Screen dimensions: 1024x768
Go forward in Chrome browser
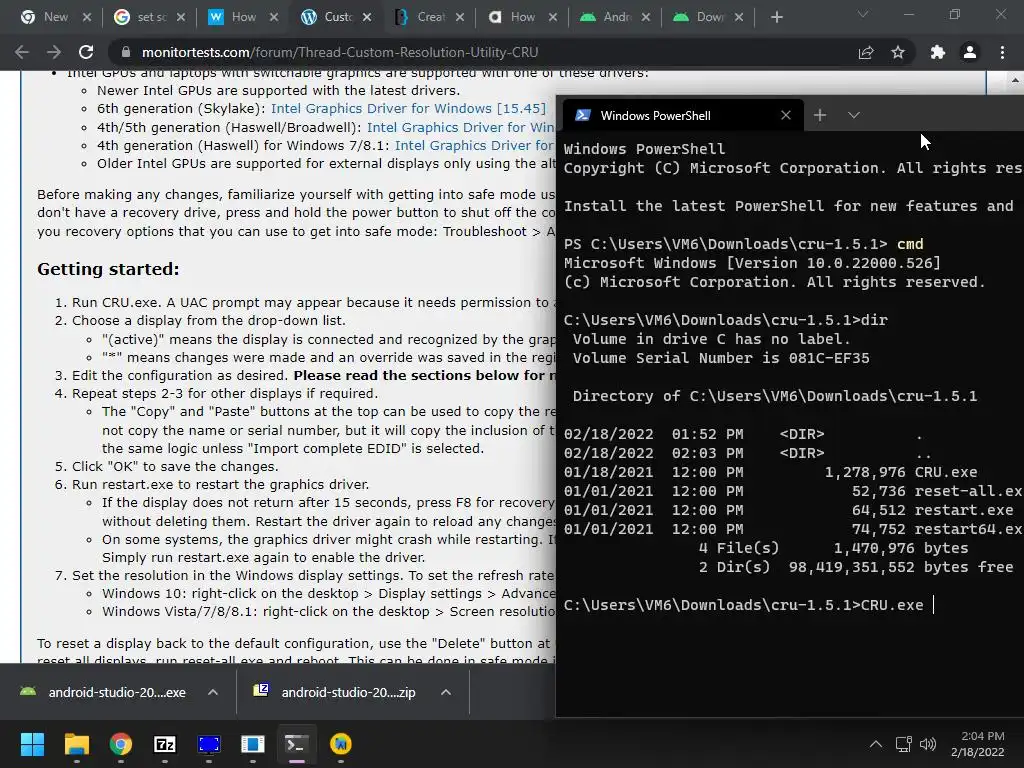coord(54,52)
